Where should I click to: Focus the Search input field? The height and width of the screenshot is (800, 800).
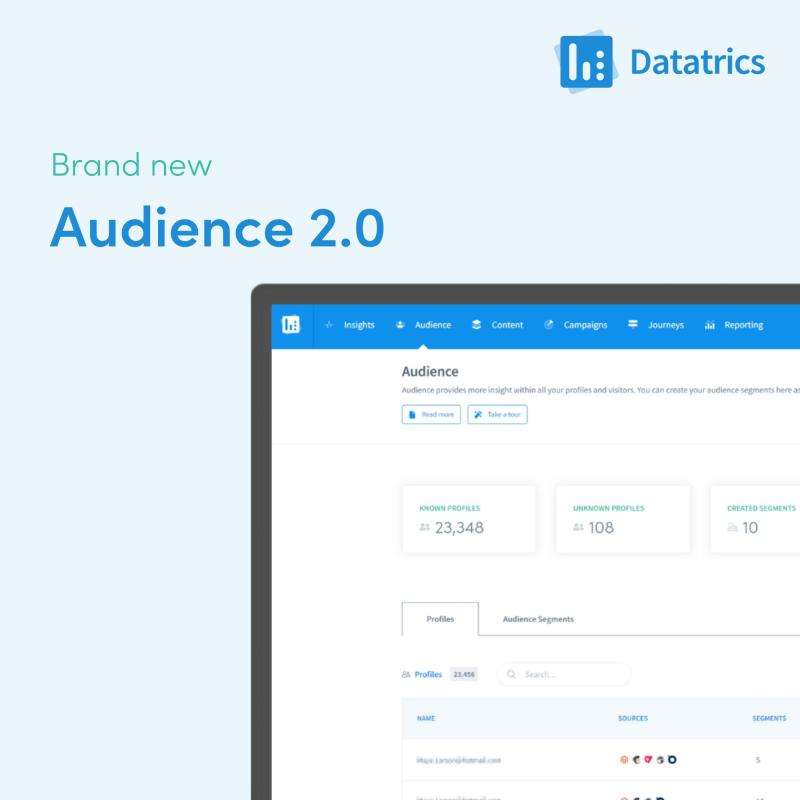564,674
